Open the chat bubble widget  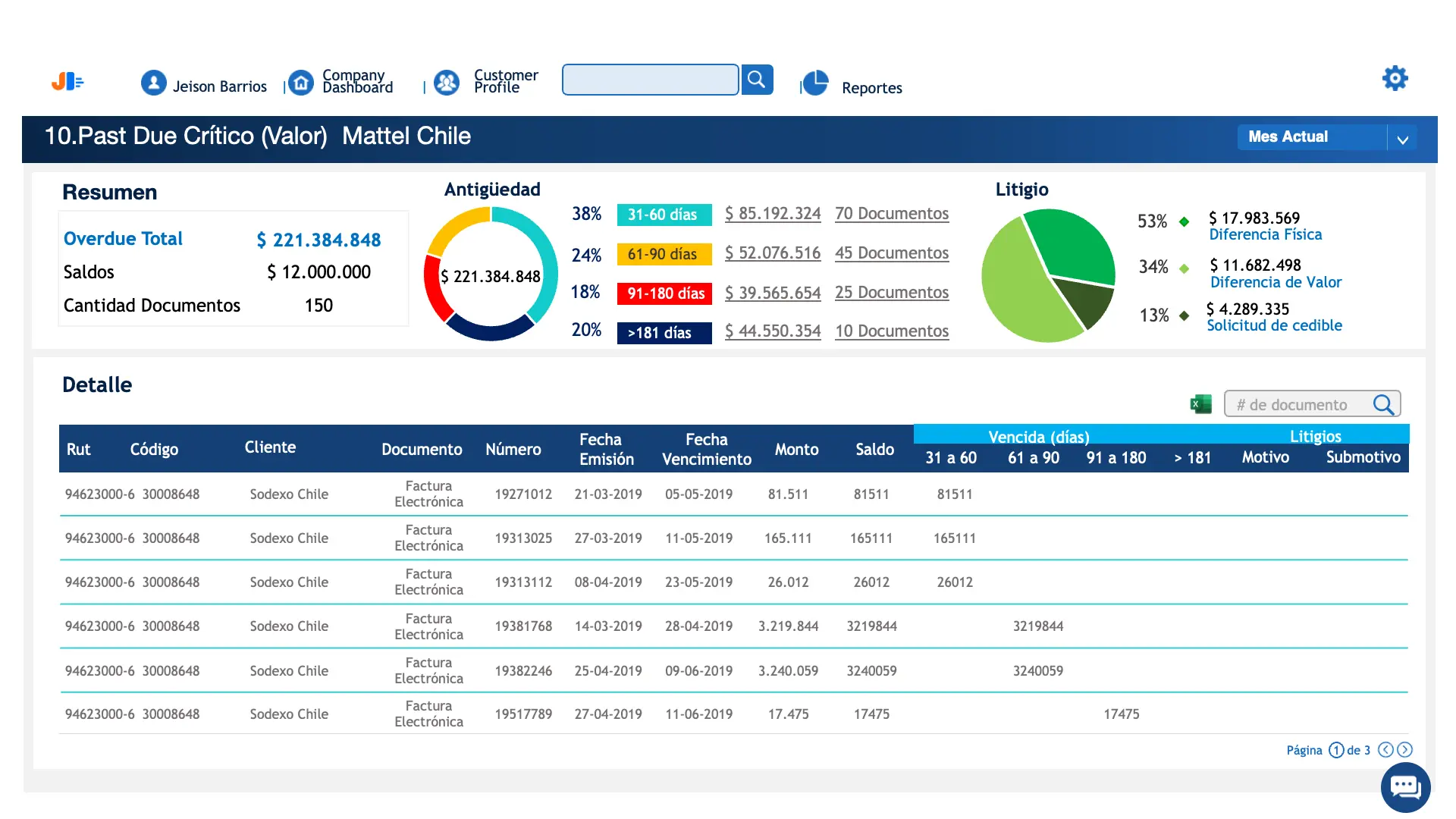(1405, 787)
